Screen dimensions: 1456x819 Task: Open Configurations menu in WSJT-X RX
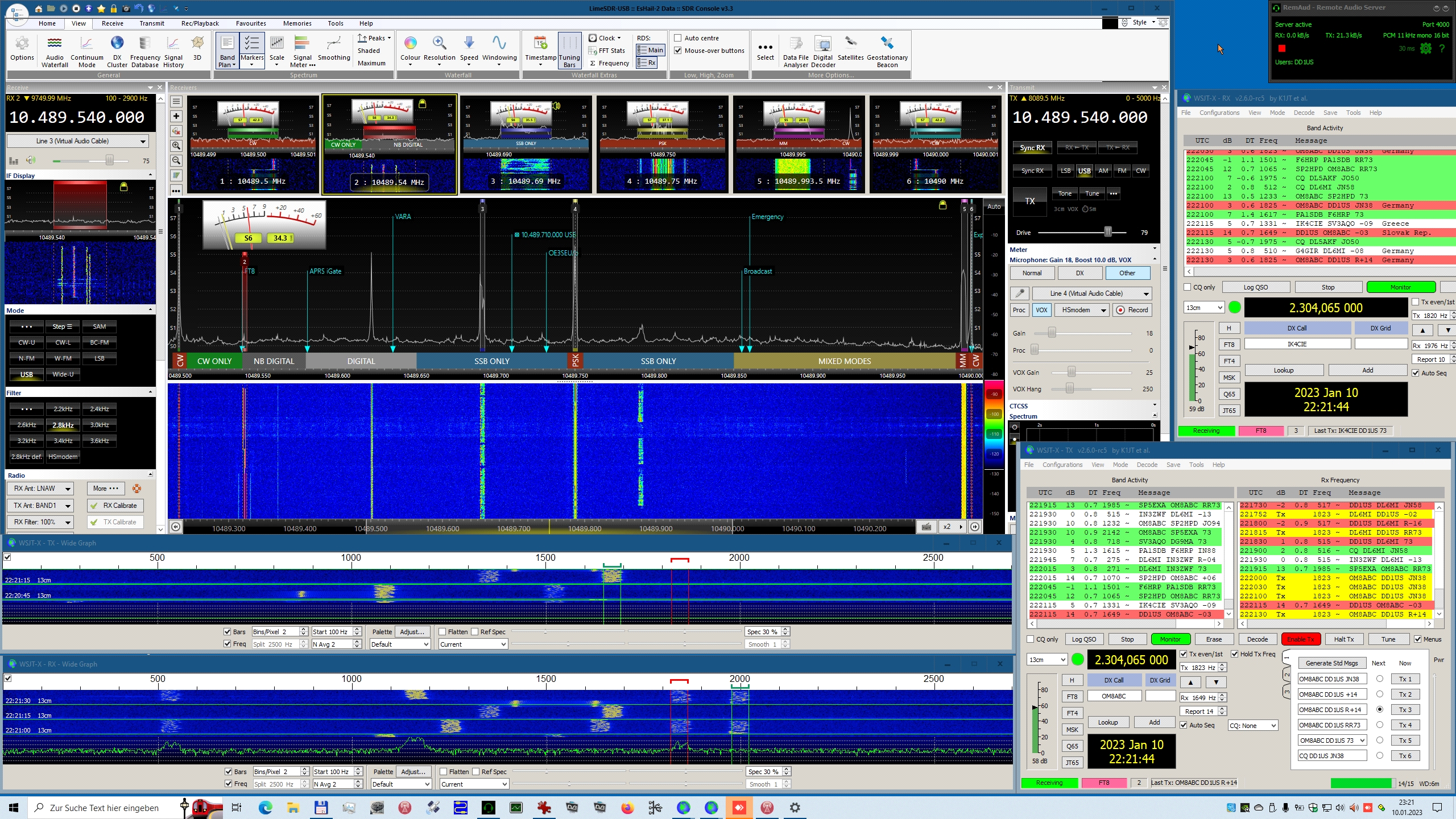[x=1219, y=113]
